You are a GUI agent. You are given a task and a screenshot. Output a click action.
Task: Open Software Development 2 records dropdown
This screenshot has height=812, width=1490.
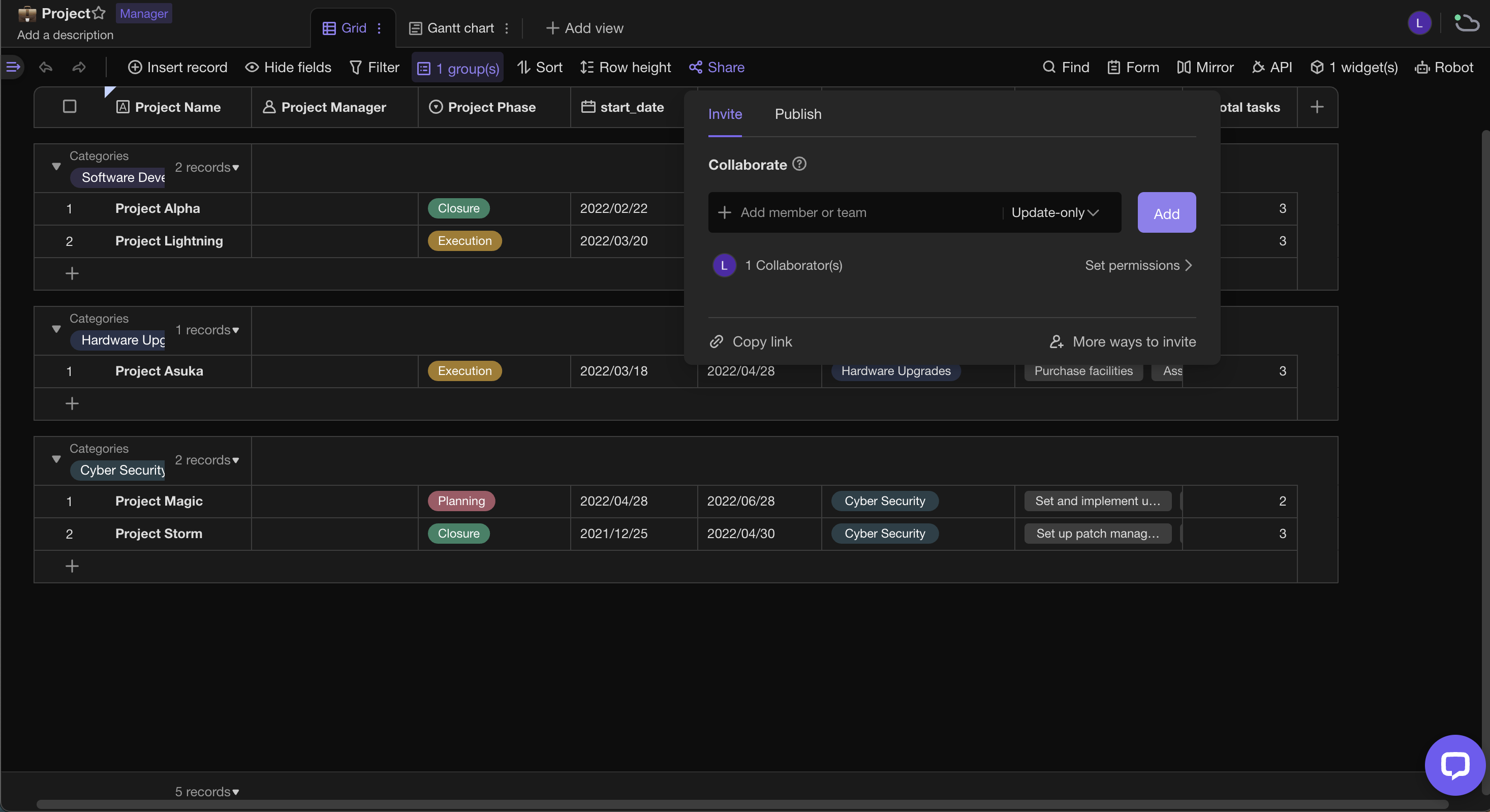[x=207, y=167]
